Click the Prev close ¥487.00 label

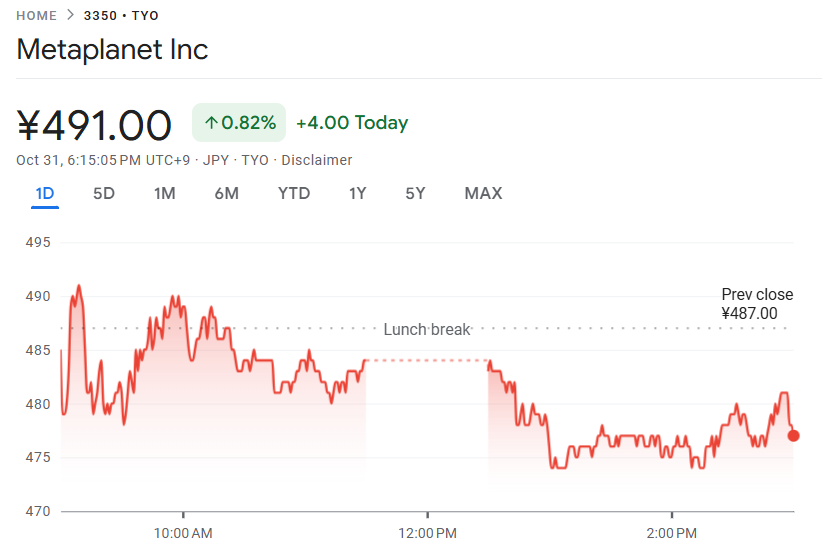(757, 304)
